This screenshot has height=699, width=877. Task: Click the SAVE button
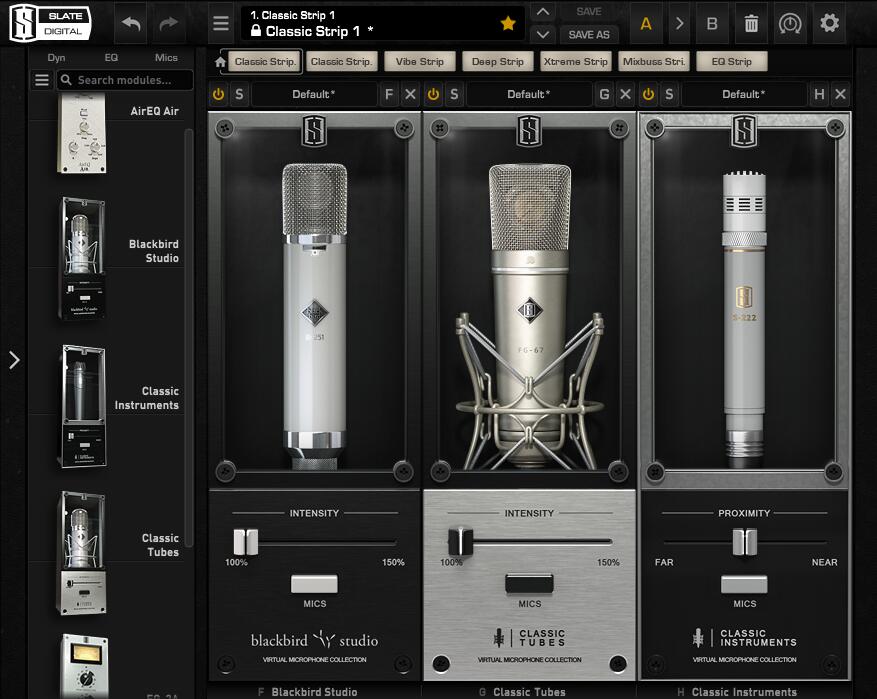(x=588, y=12)
